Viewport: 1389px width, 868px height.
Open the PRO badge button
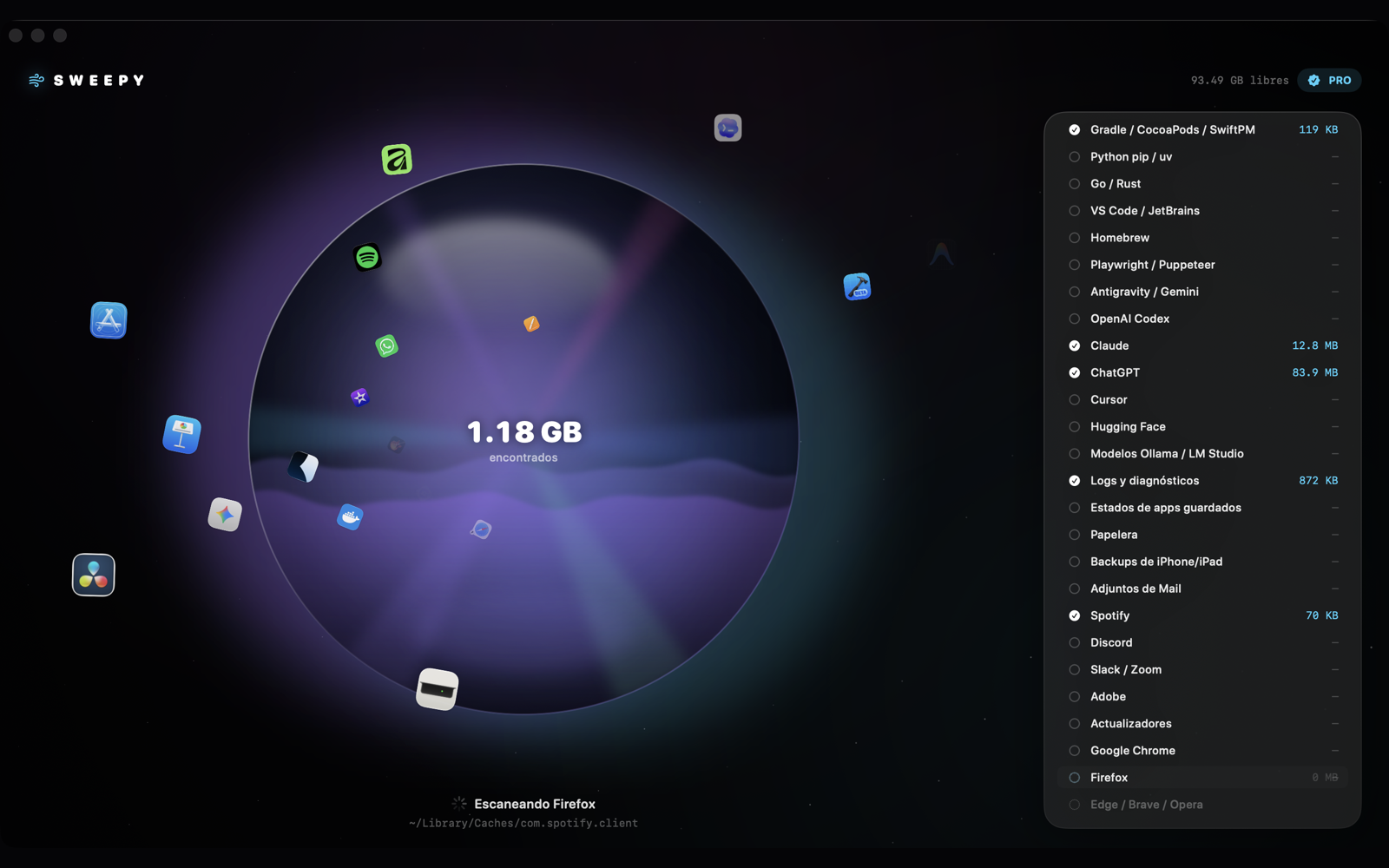point(1329,80)
